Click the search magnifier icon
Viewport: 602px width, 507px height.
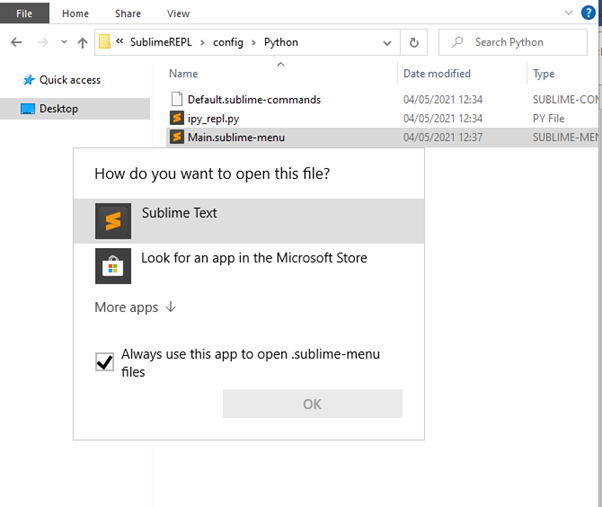tap(457, 42)
